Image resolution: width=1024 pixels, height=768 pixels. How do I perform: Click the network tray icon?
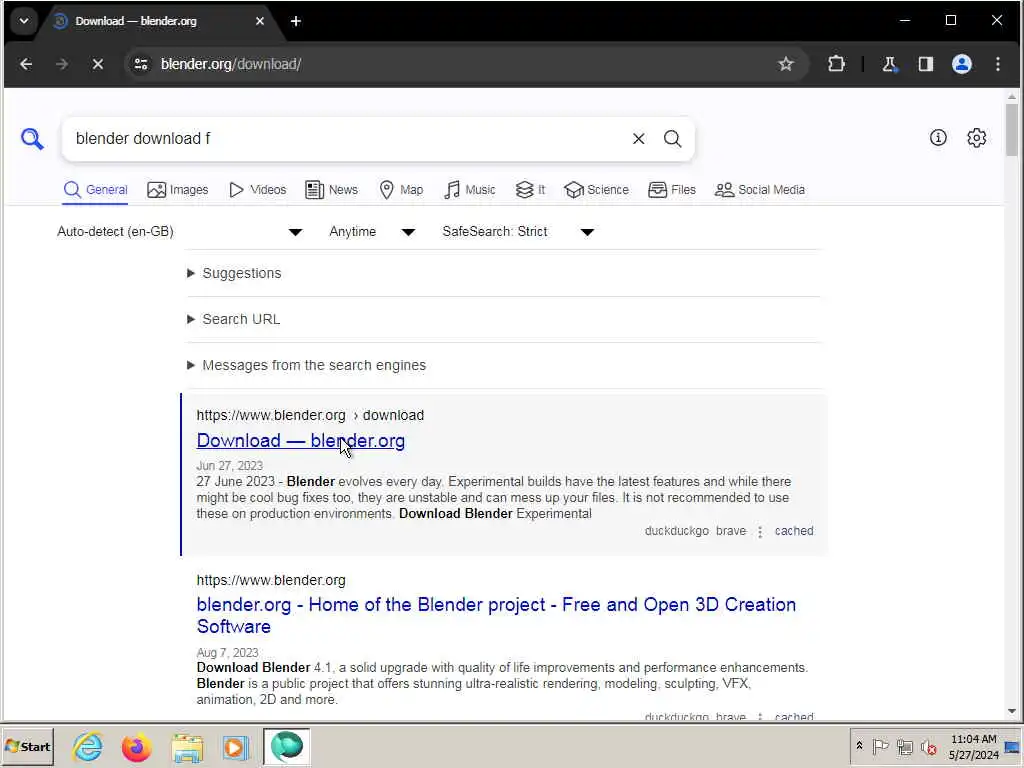coord(904,746)
